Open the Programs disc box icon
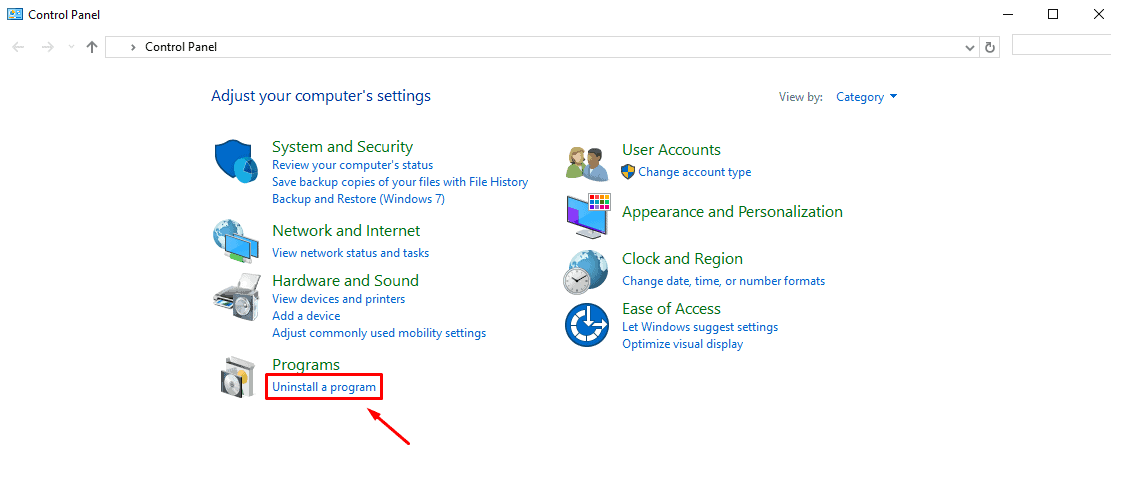 (x=236, y=377)
